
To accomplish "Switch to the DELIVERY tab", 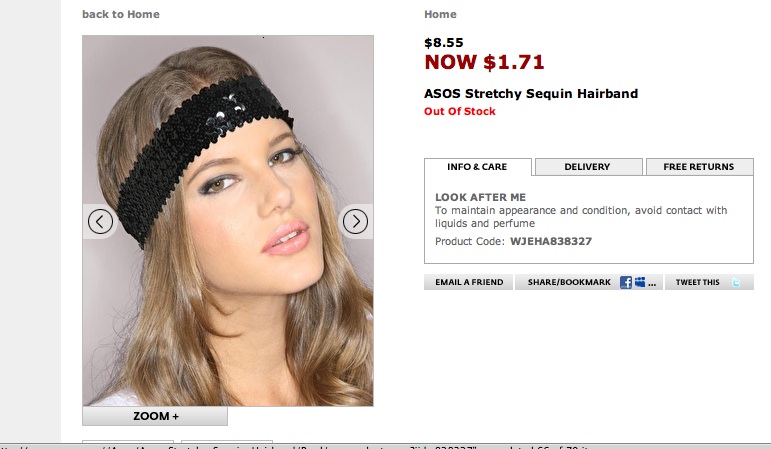I will coord(588,167).
